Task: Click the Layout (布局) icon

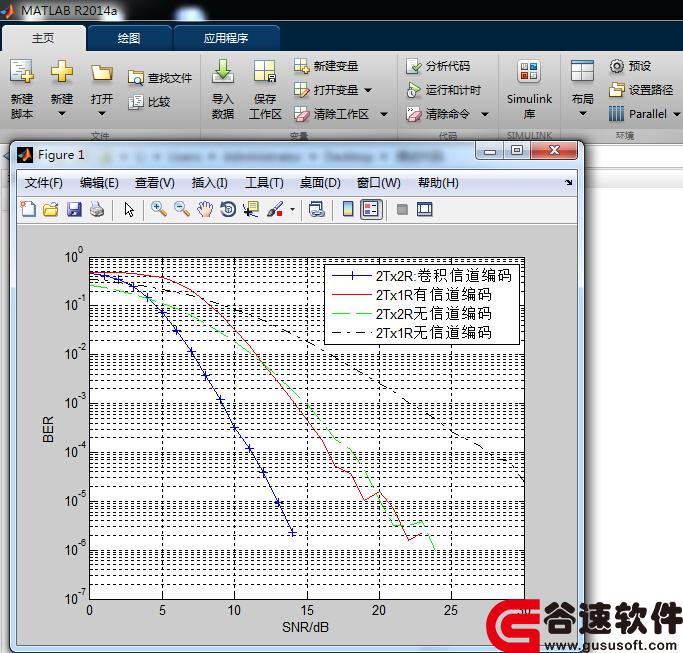Action: [582, 71]
